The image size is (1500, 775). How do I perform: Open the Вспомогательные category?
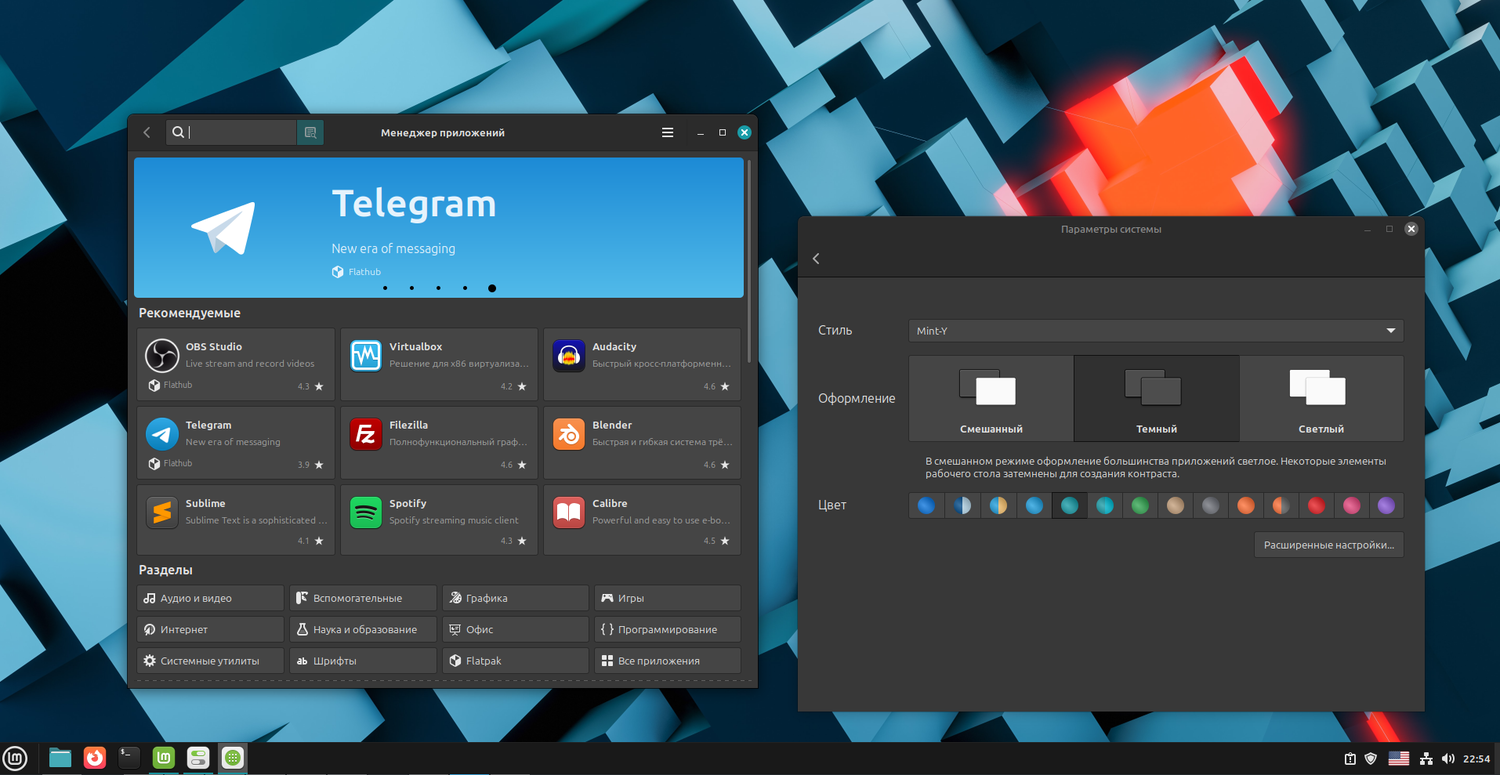click(x=363, y=598)
